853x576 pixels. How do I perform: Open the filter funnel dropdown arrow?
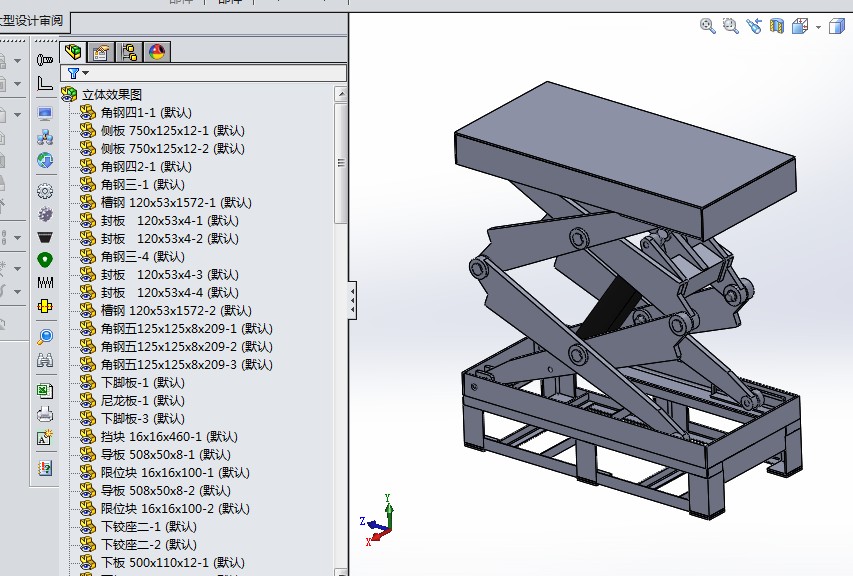point(86,73)
